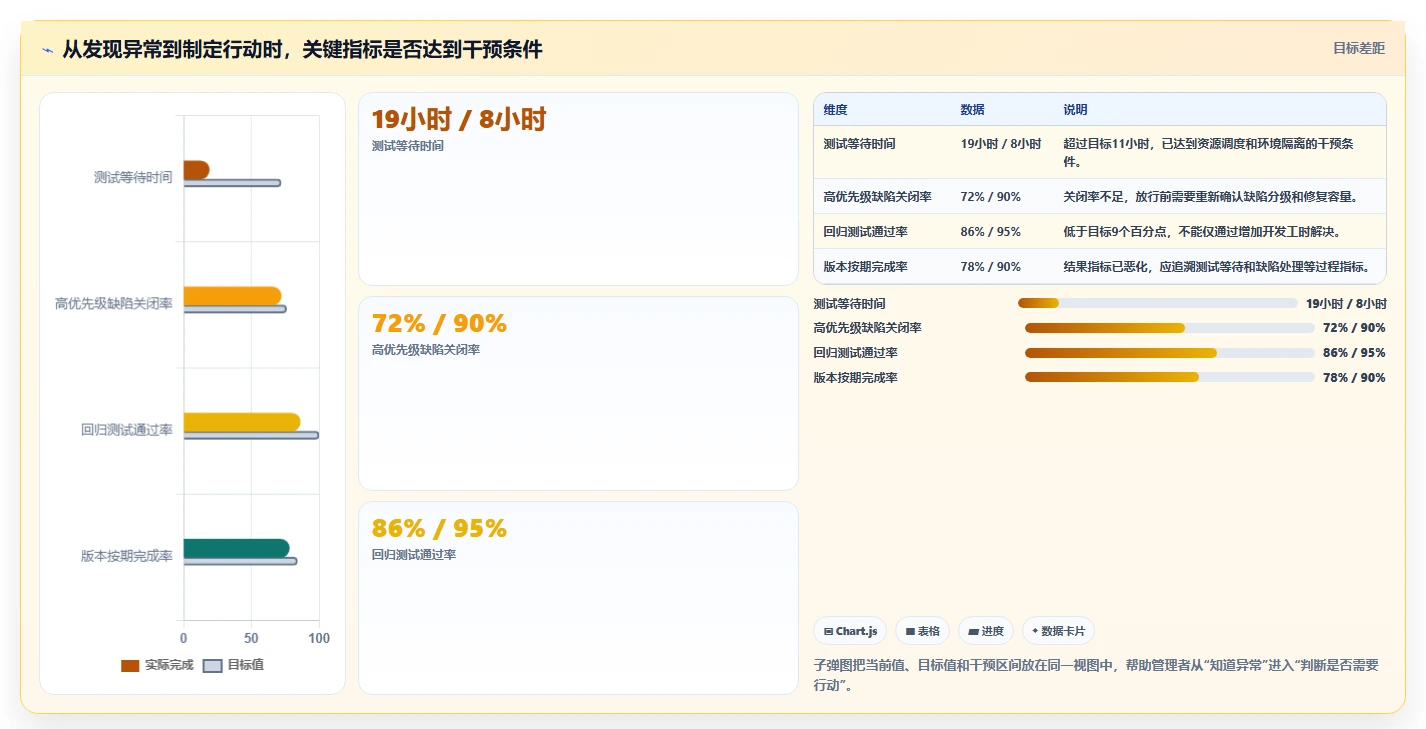Click the 数据 table column header
1426x729 pixels.
click(972, 110)
